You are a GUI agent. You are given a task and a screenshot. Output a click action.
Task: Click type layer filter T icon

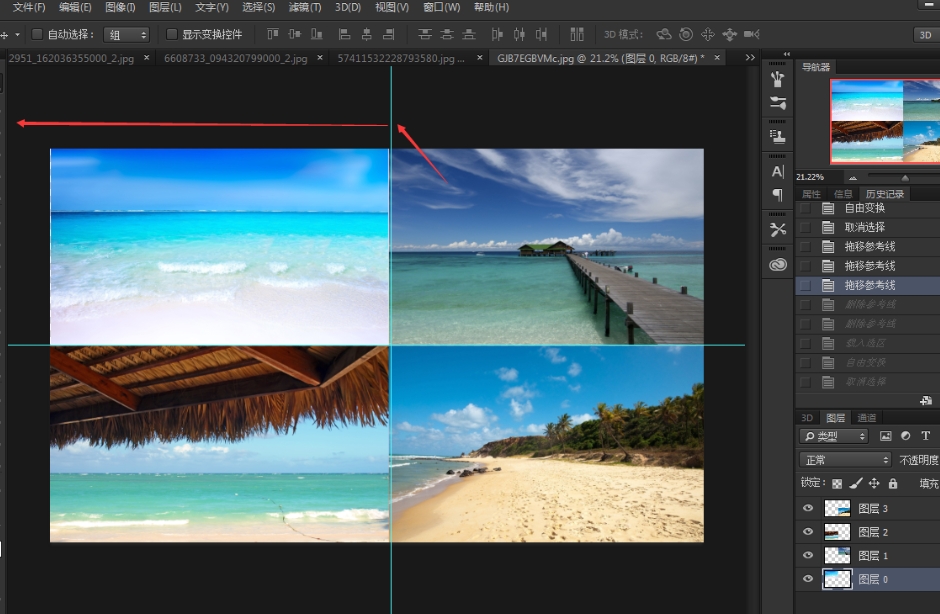tap(926, 436)
